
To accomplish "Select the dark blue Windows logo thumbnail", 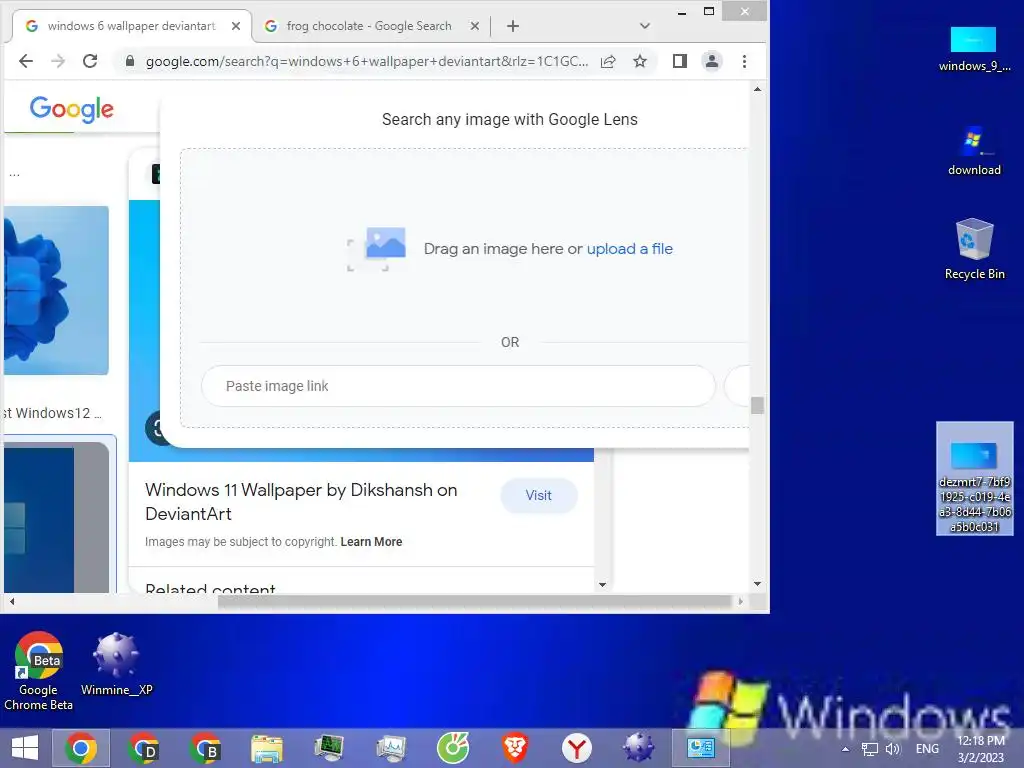I will pos(56,517).
